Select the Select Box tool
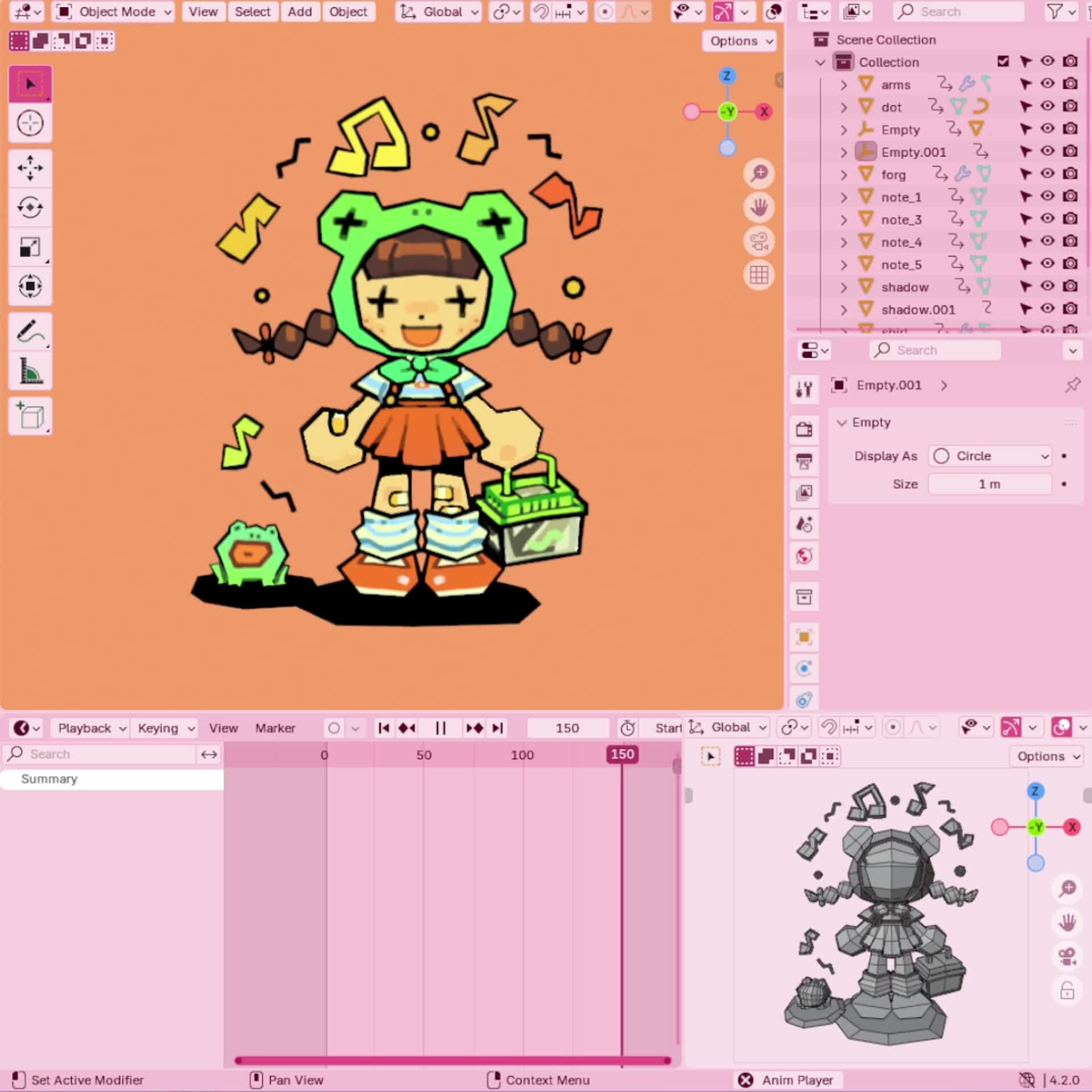 pos(30,84)
